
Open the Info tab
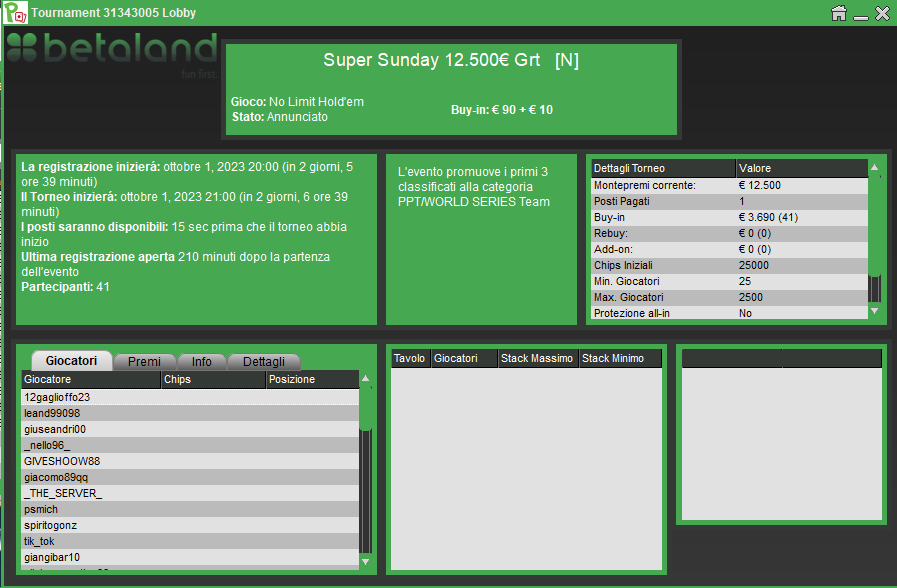(x=201, y=361)
